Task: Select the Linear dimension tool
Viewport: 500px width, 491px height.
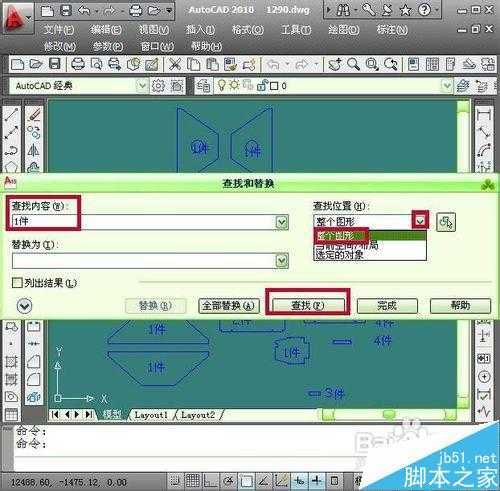Action: click(483, 114)
